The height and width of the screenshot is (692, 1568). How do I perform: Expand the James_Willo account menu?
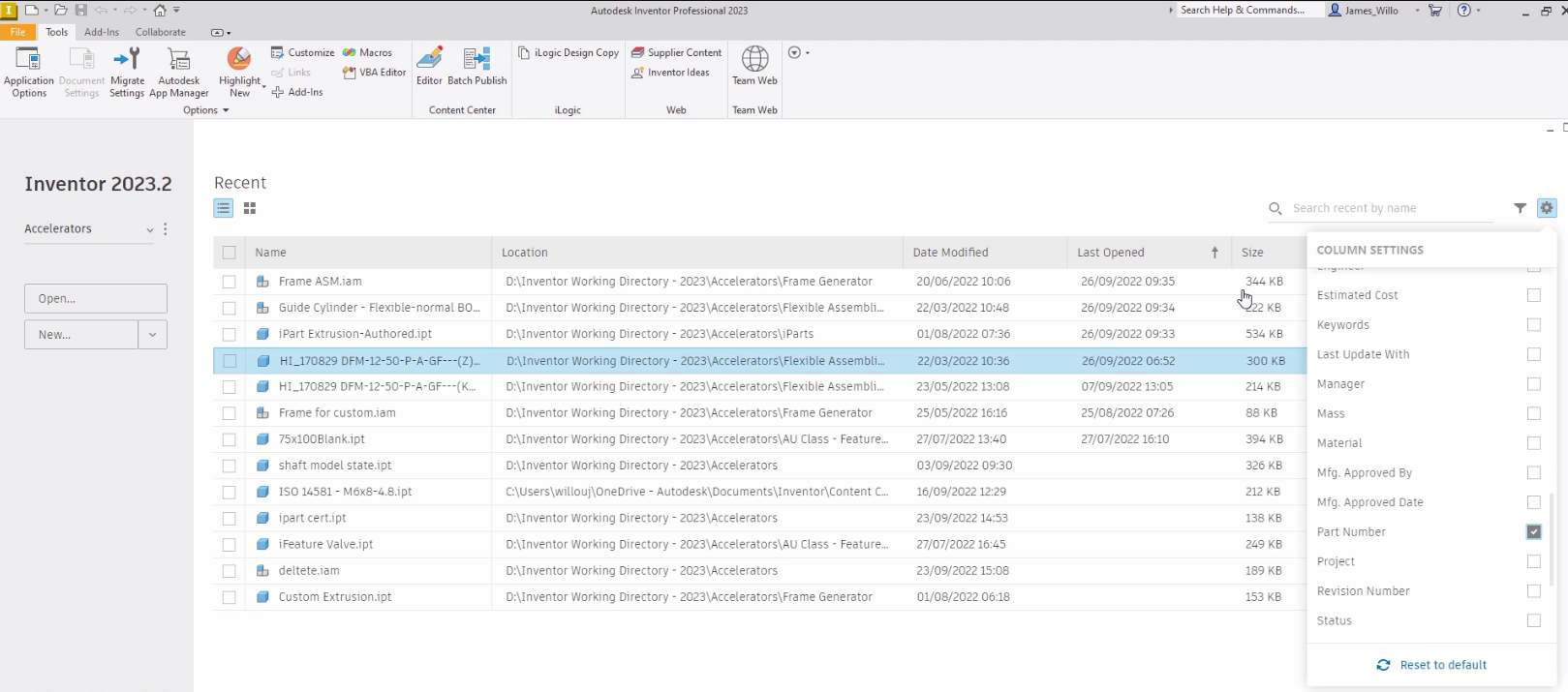(x=1417, y=11)
